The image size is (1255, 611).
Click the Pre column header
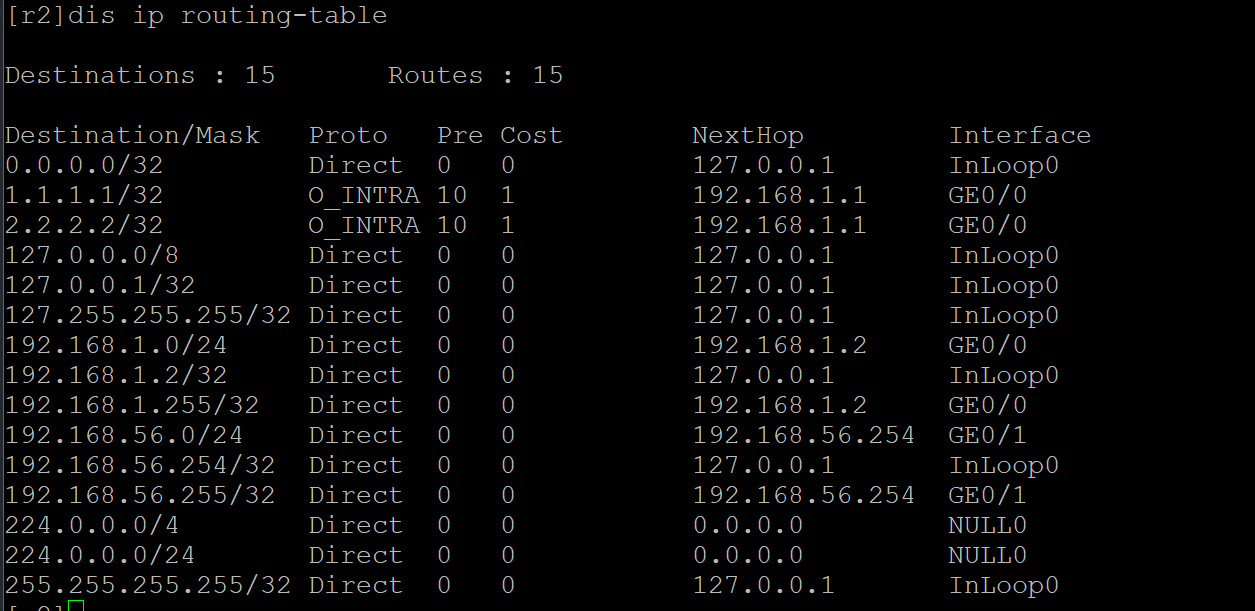pos(459,136)
